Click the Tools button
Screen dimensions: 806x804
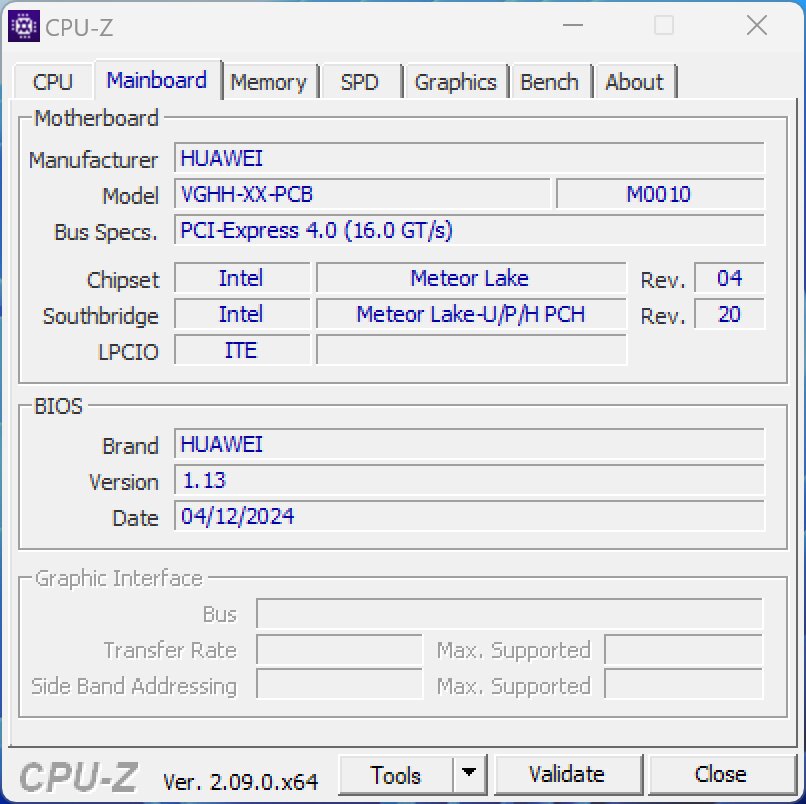[396, 775]
